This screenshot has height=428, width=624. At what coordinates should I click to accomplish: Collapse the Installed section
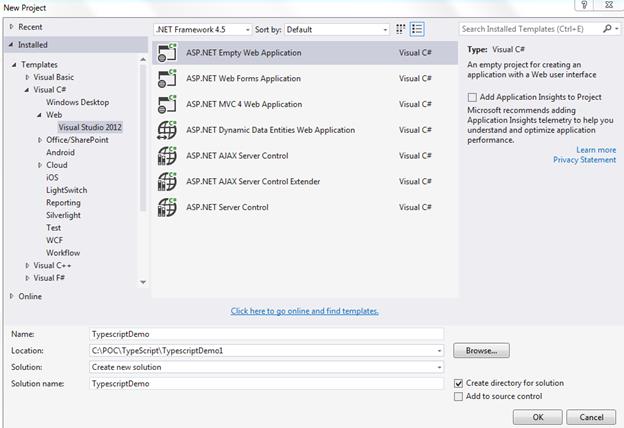11,45
